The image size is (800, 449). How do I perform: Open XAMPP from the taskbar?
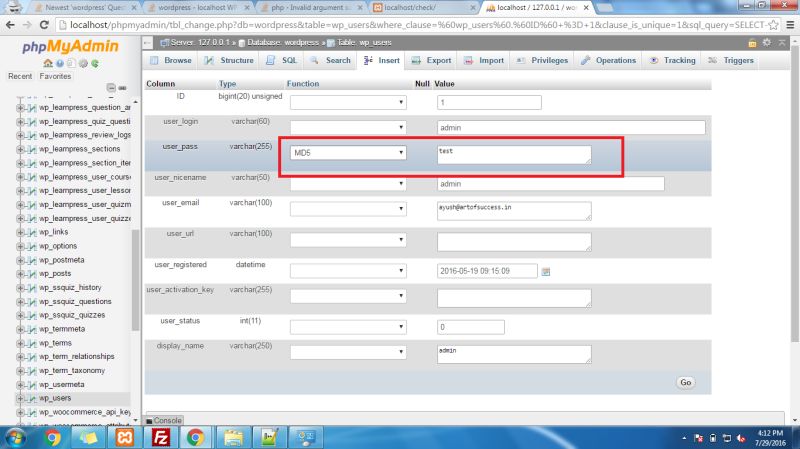(x=125, y=437)
